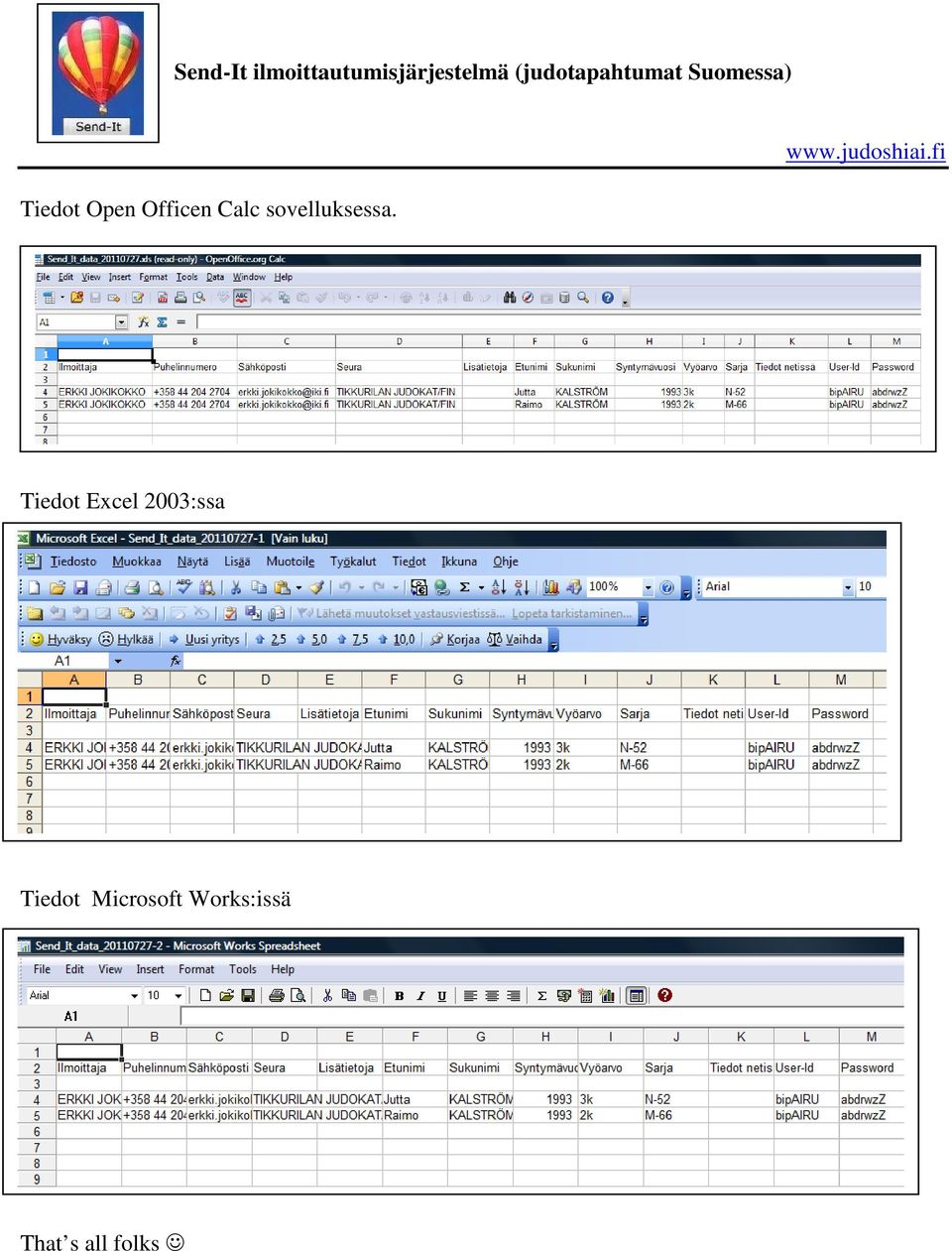
Task: Open the Name Box dropdown in OpenOffice Calc
Action: 122,322
